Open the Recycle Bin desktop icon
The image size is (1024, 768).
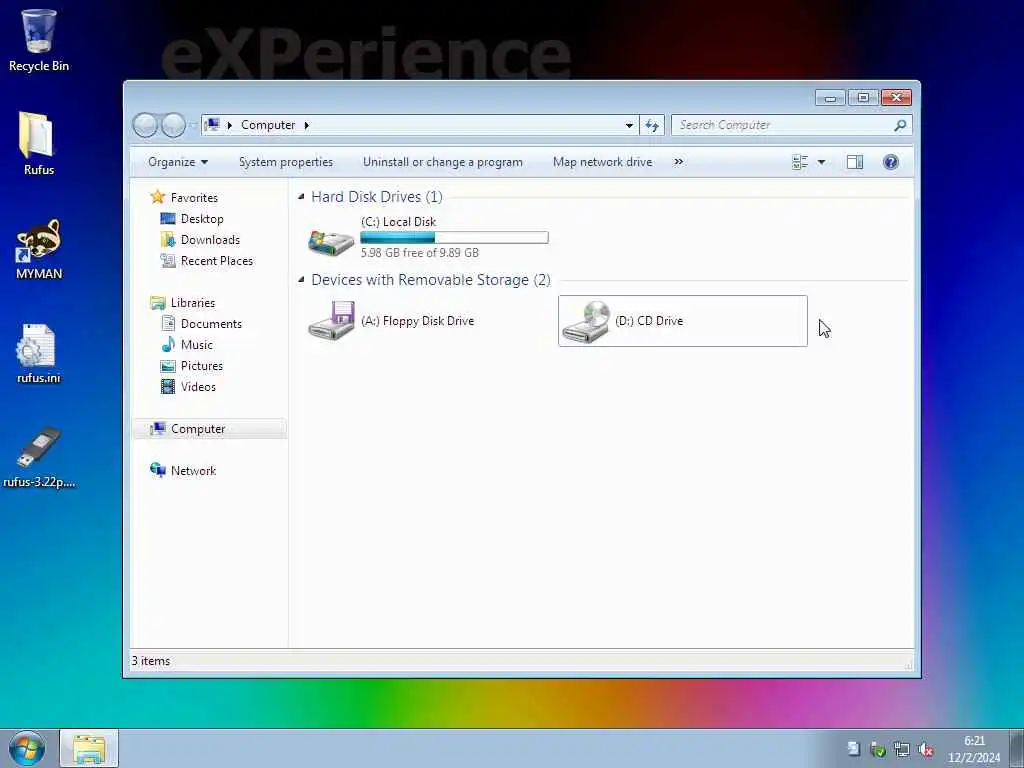[x=39, y=31]
